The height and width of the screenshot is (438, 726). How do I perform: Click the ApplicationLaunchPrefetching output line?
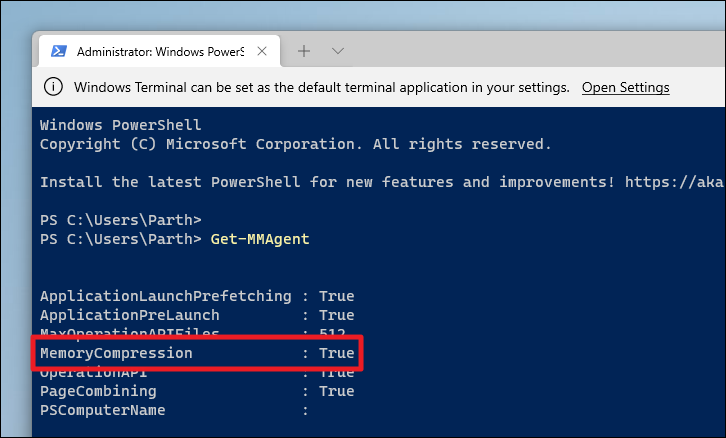[196, 296]
